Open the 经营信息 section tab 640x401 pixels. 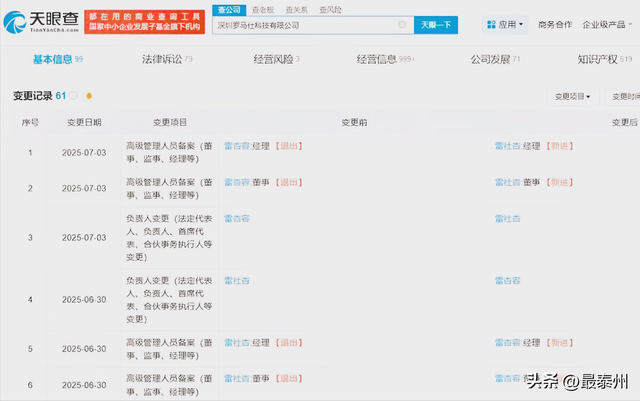coord(385,60)
